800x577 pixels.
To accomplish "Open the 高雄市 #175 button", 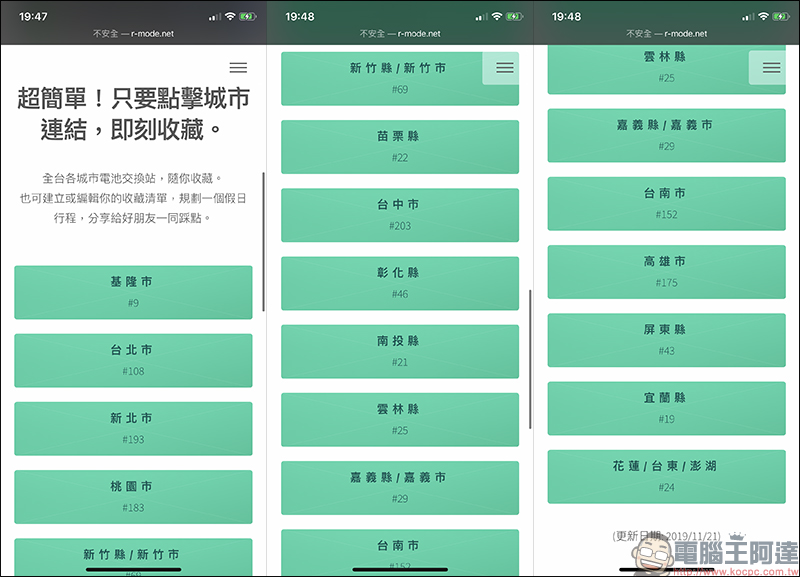I will (x=666, y=272).
